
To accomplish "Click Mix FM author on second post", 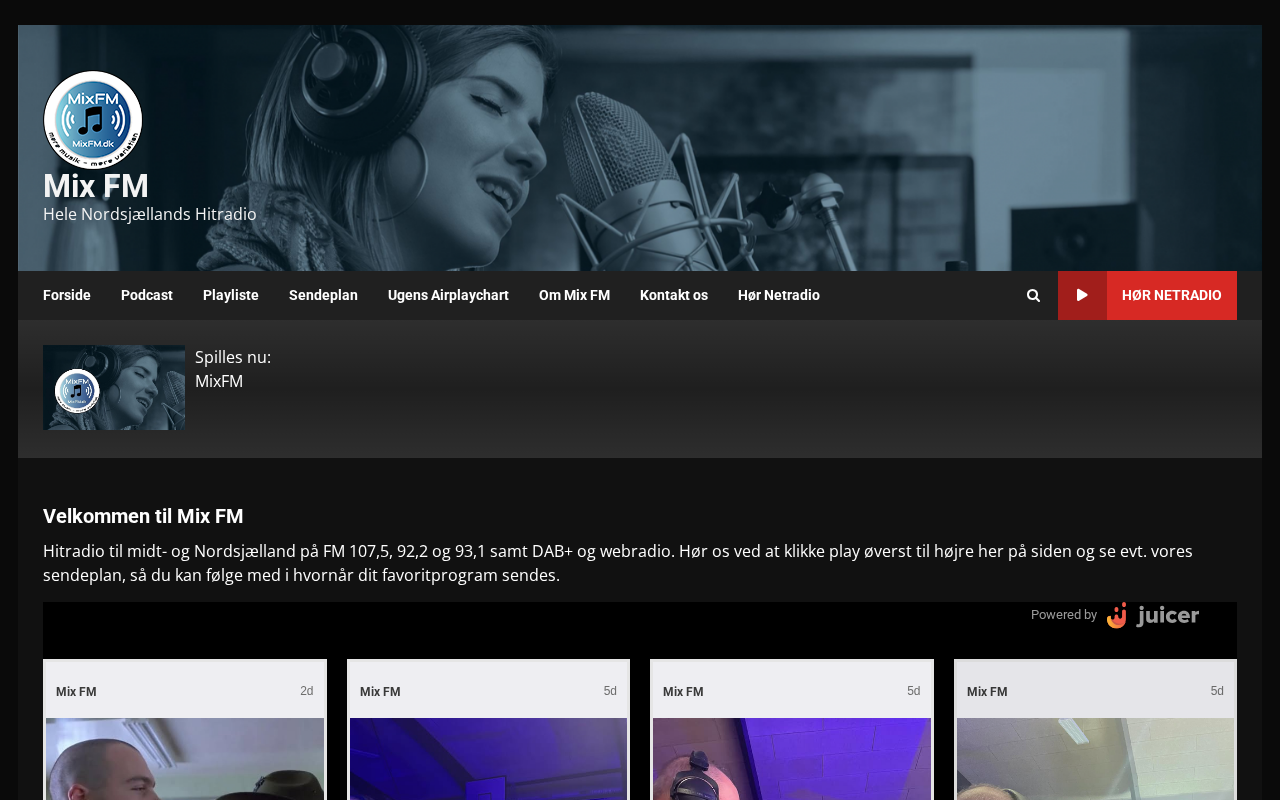I will click(x=380, y=692).
